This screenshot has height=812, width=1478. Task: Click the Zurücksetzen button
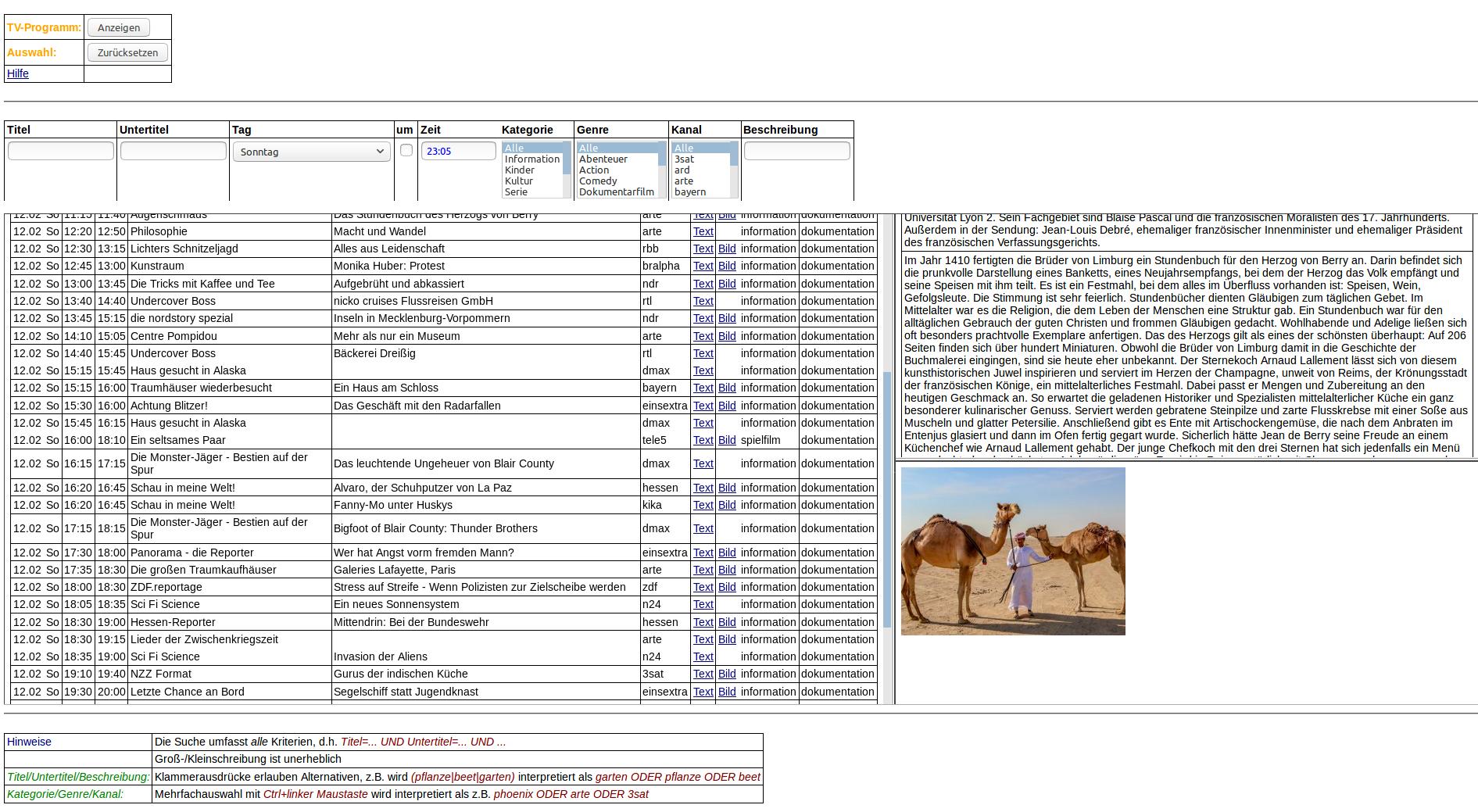tap(127, 52)
